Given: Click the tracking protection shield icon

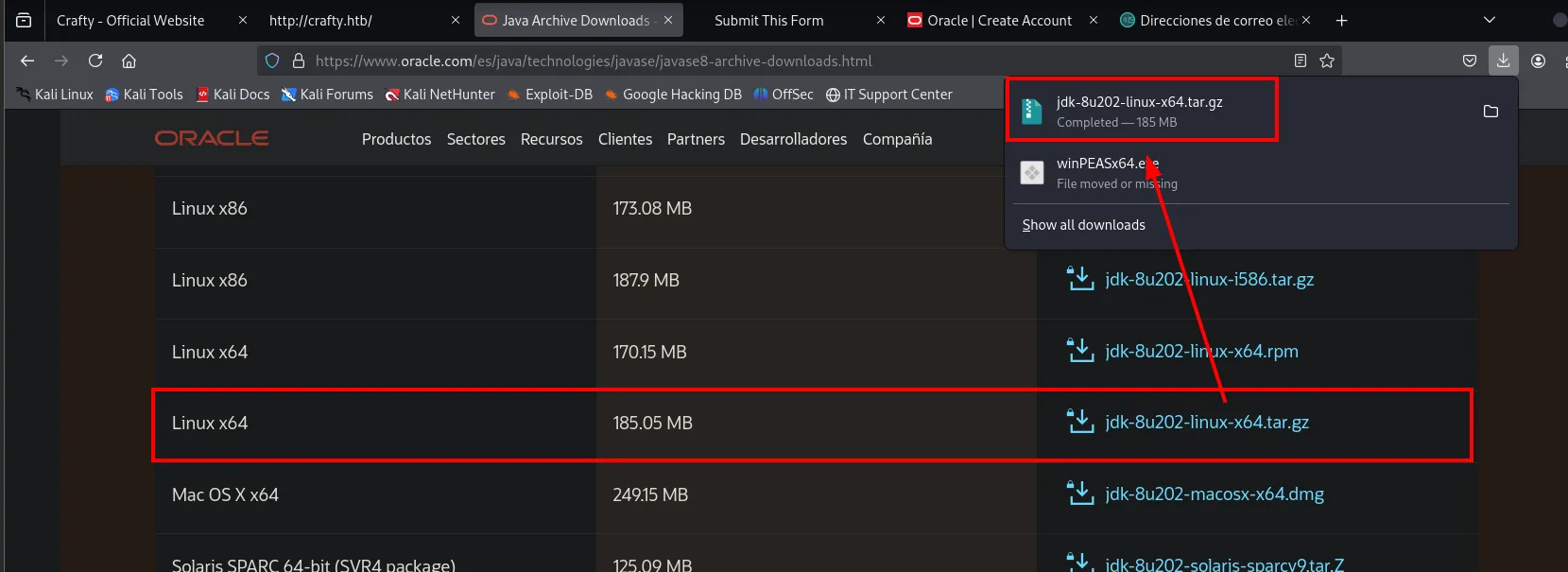Looking at the screenshot, I should point(272,61).
